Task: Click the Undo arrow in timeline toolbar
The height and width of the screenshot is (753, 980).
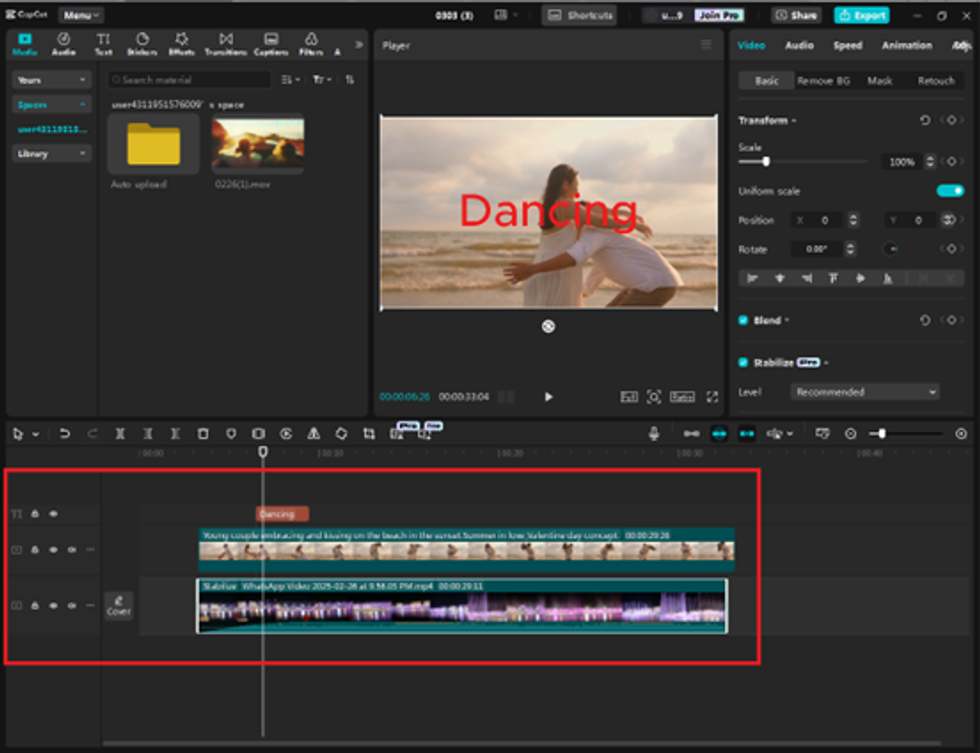Action: 65,434
